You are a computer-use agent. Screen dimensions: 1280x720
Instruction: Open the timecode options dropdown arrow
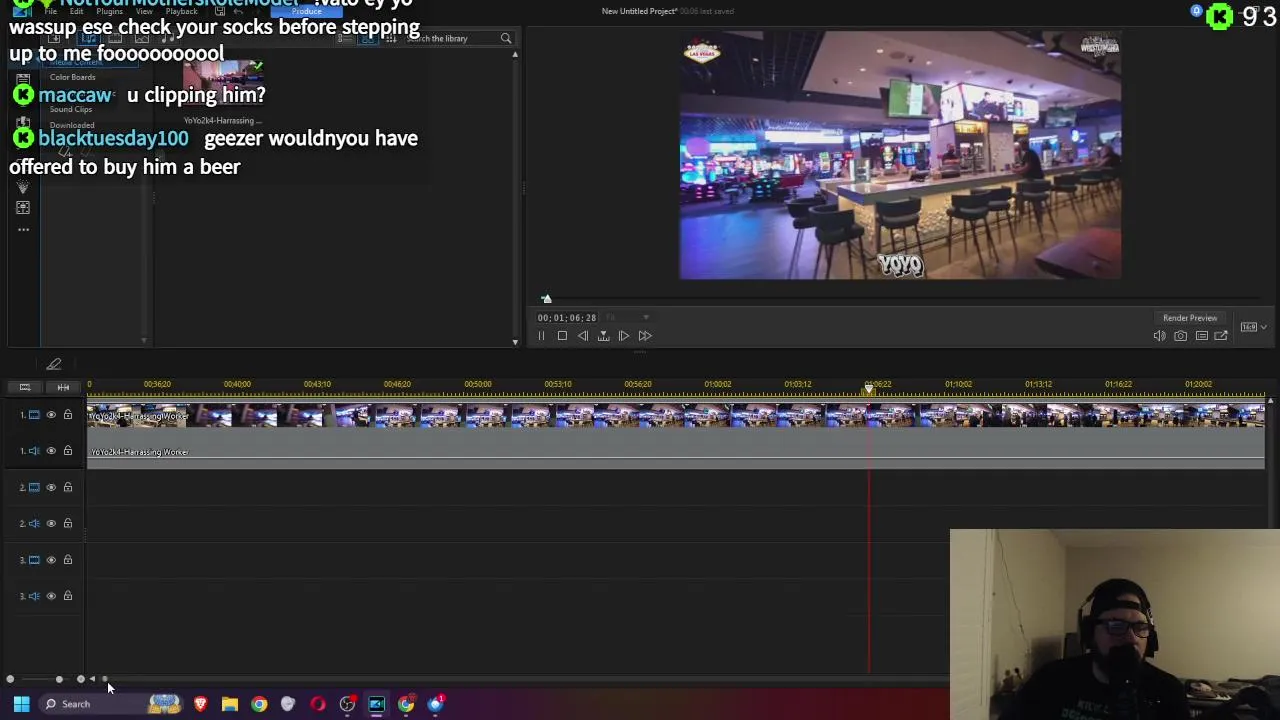(x=646, y=318)
